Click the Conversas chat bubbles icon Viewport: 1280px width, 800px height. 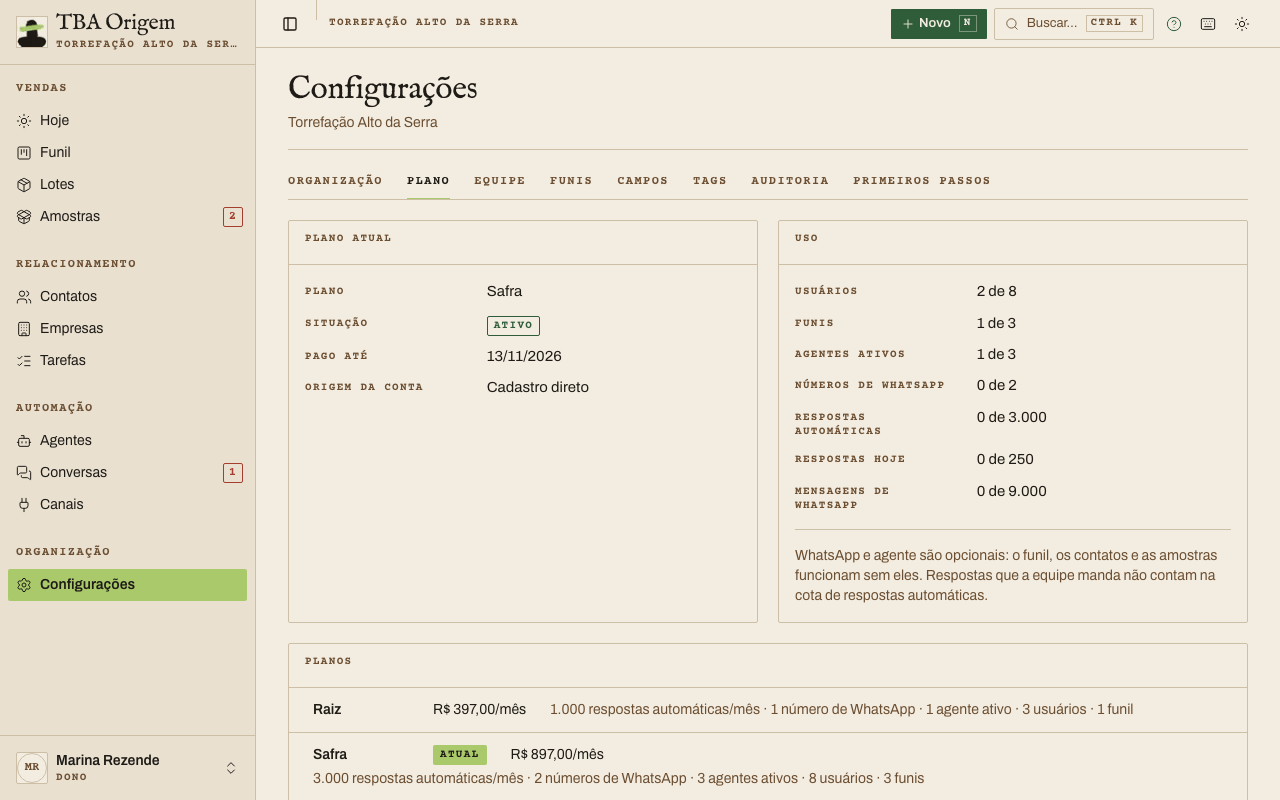coord(24,472)
